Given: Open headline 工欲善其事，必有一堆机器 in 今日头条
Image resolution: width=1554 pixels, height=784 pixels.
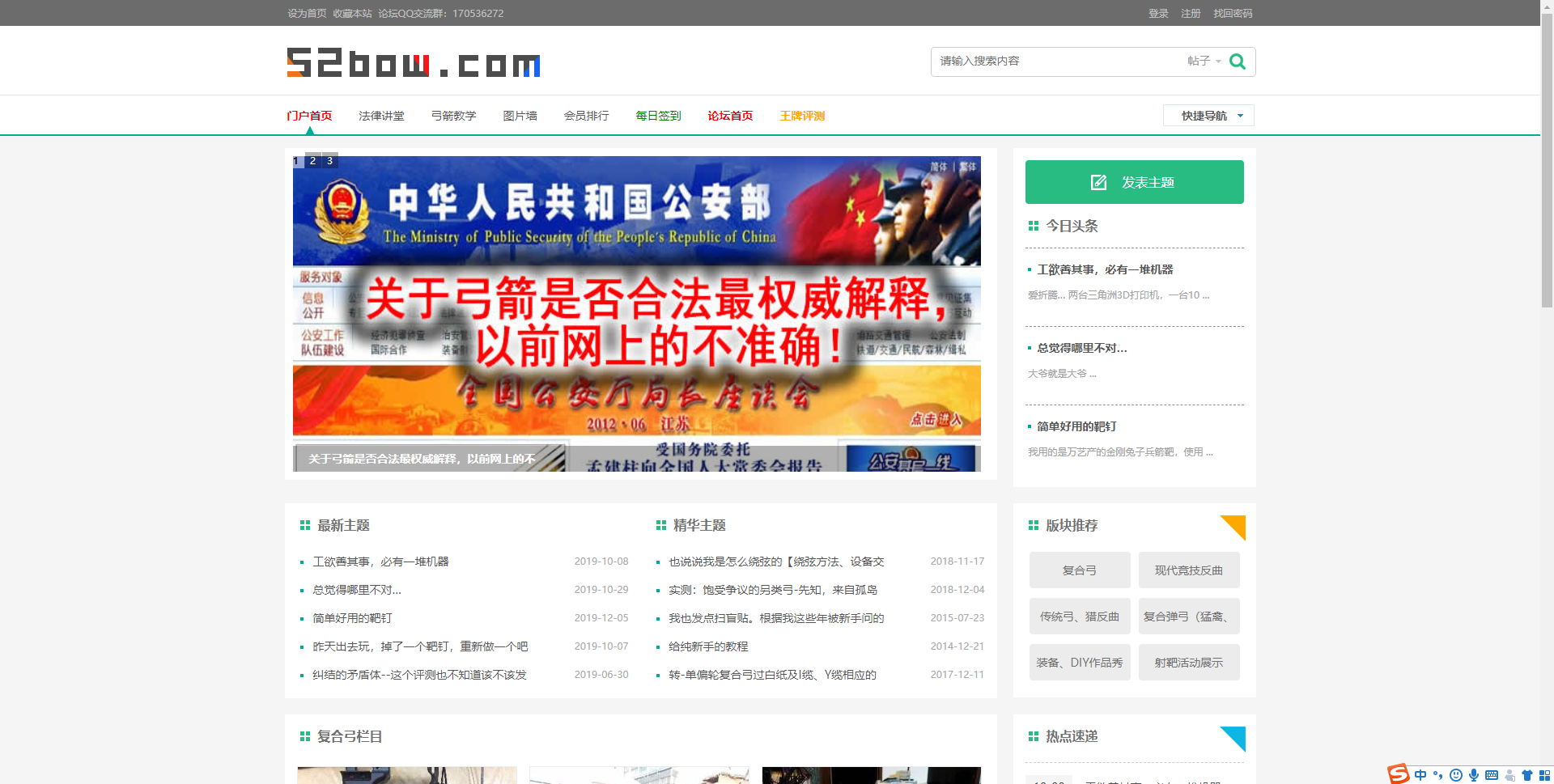Looking at the screenshot, I should [1105, 269].
